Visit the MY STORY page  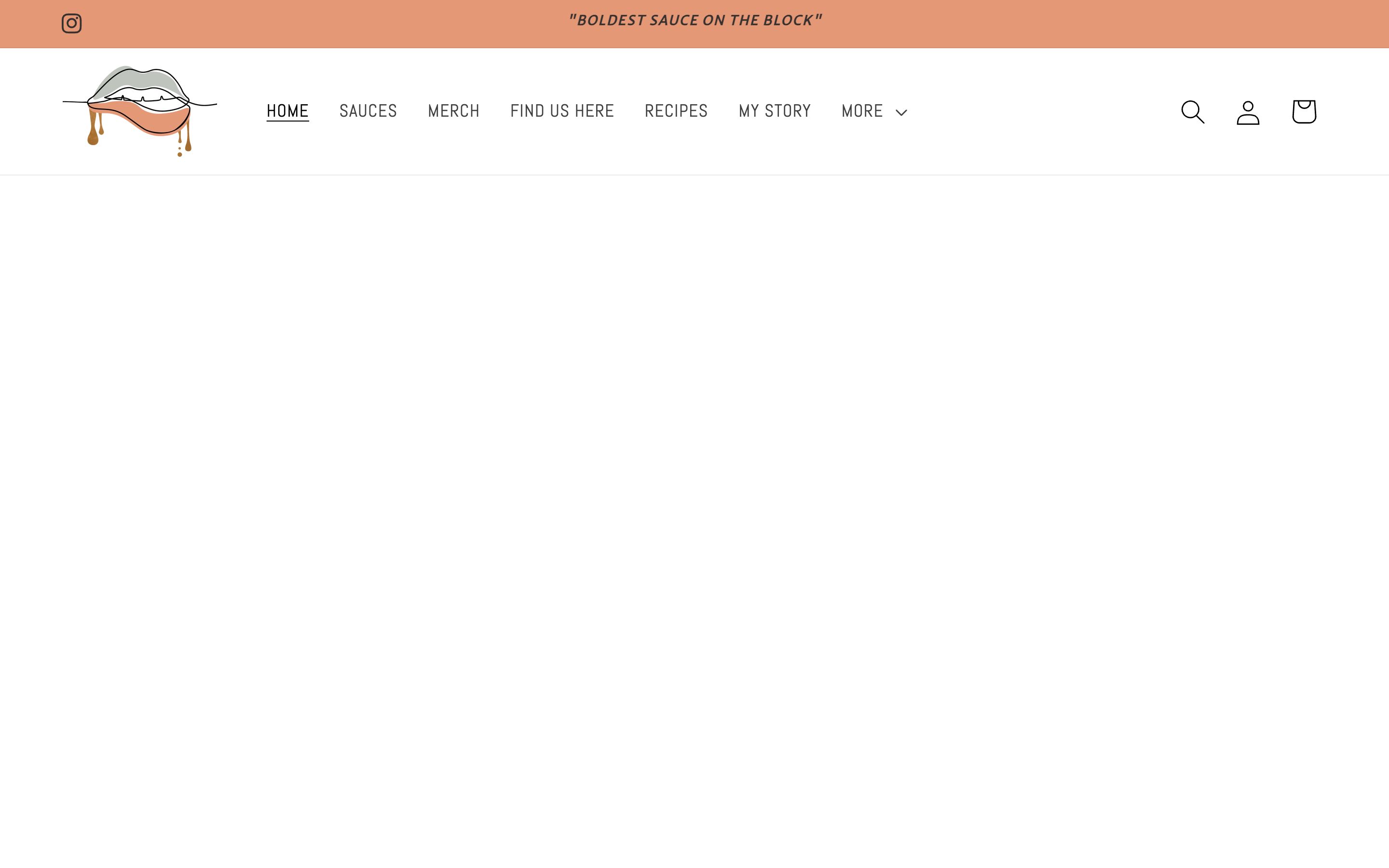(774, 111)
